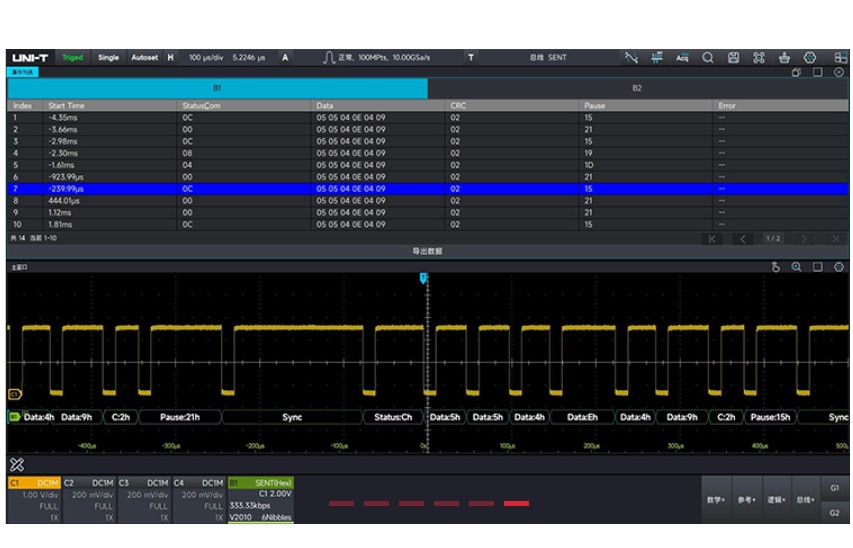Click the 导出数据 export data button
Image resolution: width=853 pixels, height=548 pixels.
[426, 251]
